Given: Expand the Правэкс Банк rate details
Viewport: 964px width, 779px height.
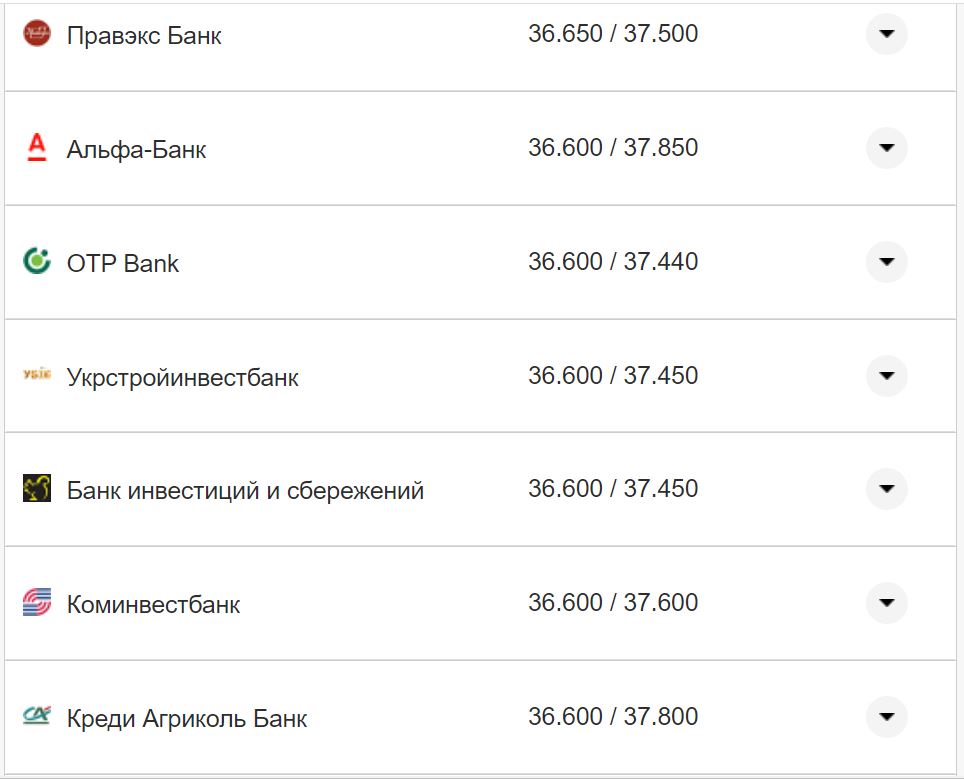Looking at the screenshot, I should coord(886,35).
